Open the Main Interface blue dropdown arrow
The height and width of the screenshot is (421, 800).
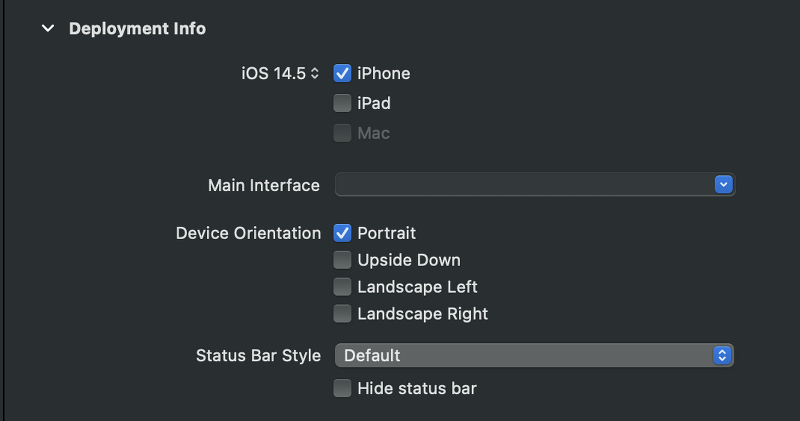point(725,185)
